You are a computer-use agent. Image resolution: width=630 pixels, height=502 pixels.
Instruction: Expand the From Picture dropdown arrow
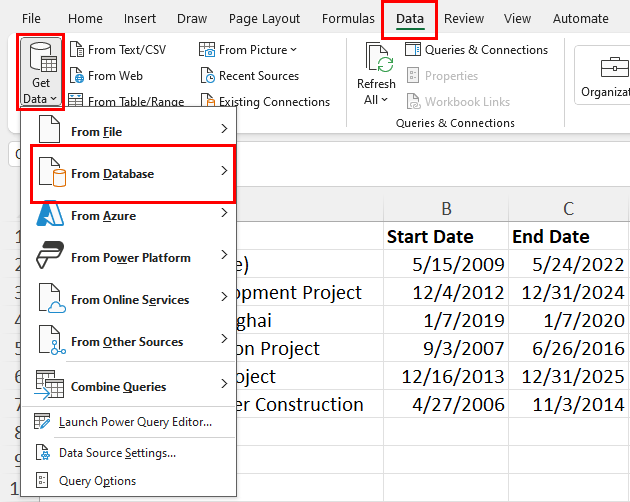coord(294,49)
